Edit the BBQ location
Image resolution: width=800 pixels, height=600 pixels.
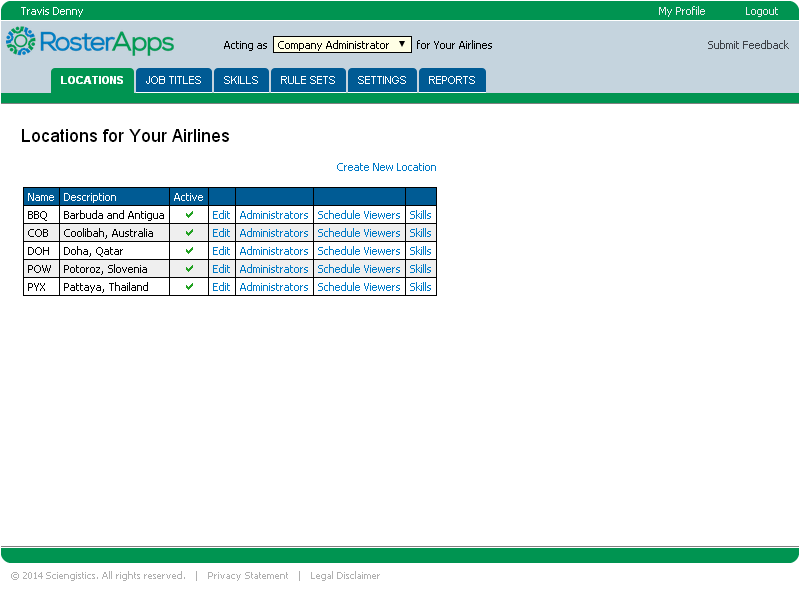[221, 215]
